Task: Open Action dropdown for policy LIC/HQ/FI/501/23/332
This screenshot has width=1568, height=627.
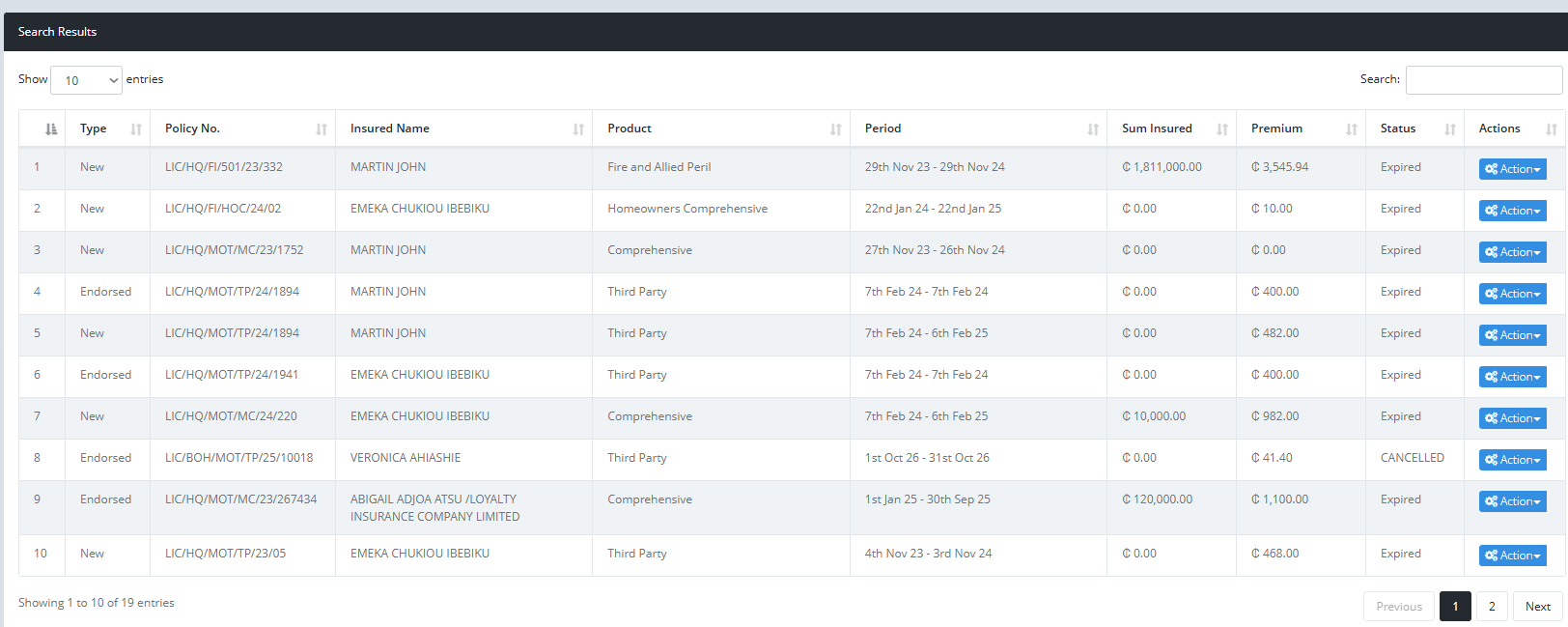Action: pos(1512,169)
